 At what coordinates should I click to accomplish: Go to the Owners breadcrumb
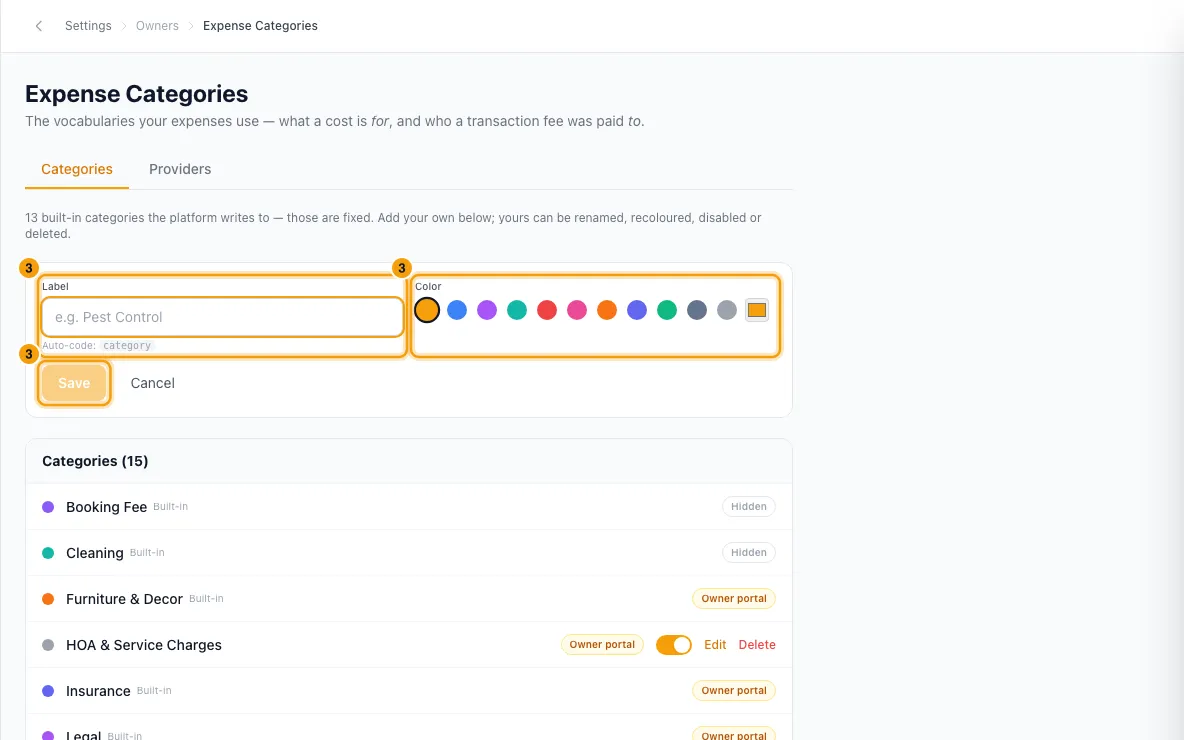[157, 26]
